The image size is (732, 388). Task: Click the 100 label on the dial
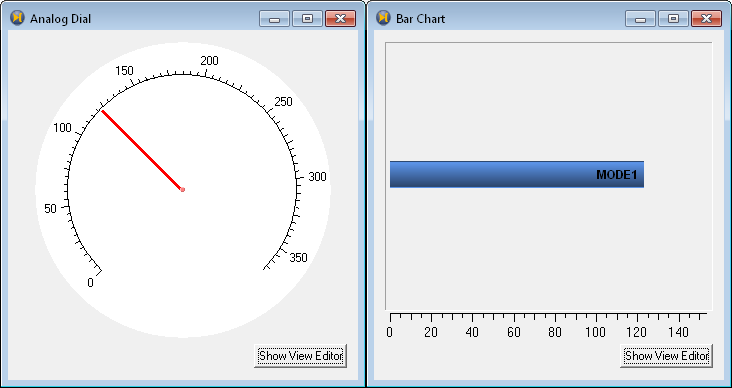(x=63, y=127)
